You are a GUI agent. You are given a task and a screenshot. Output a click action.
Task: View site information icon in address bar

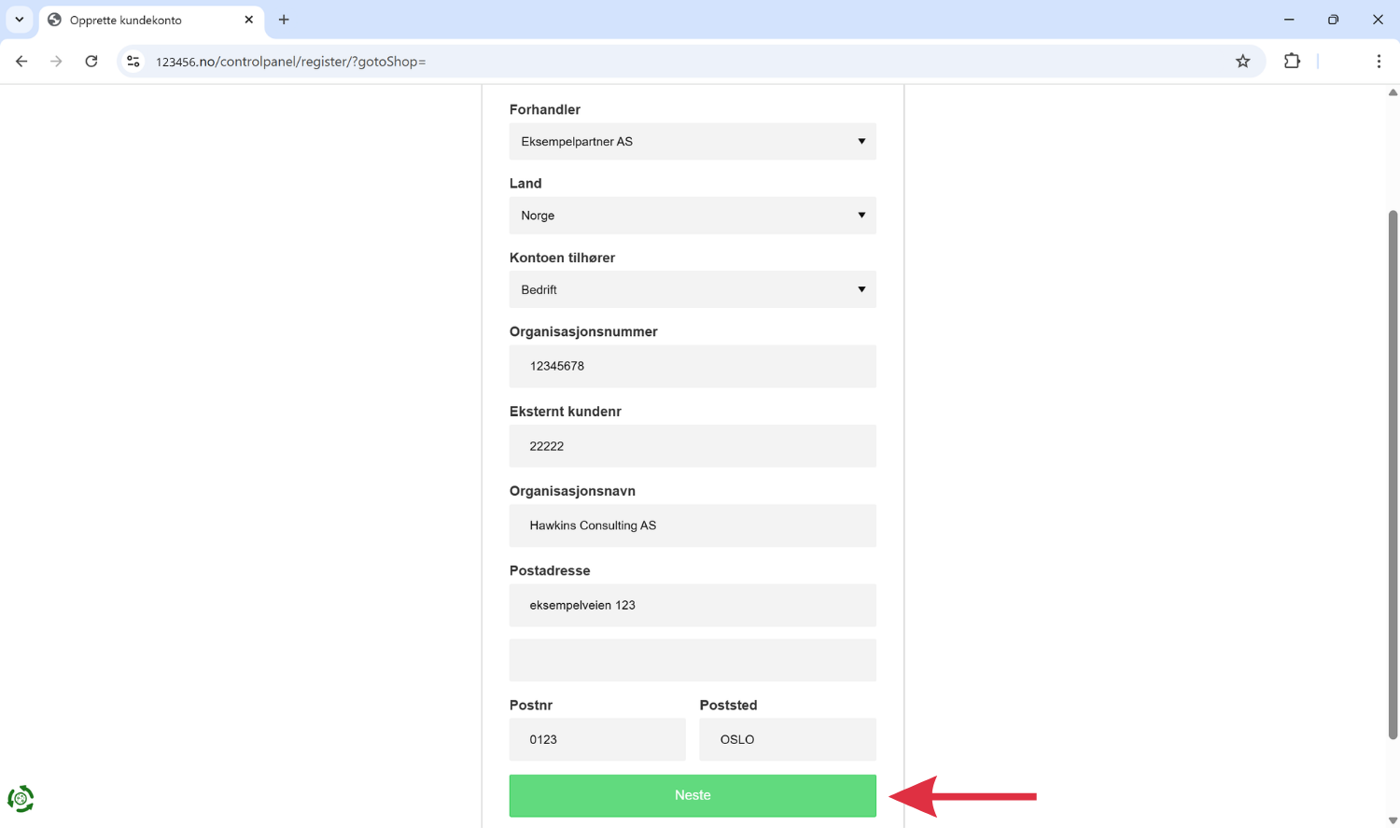133,62
